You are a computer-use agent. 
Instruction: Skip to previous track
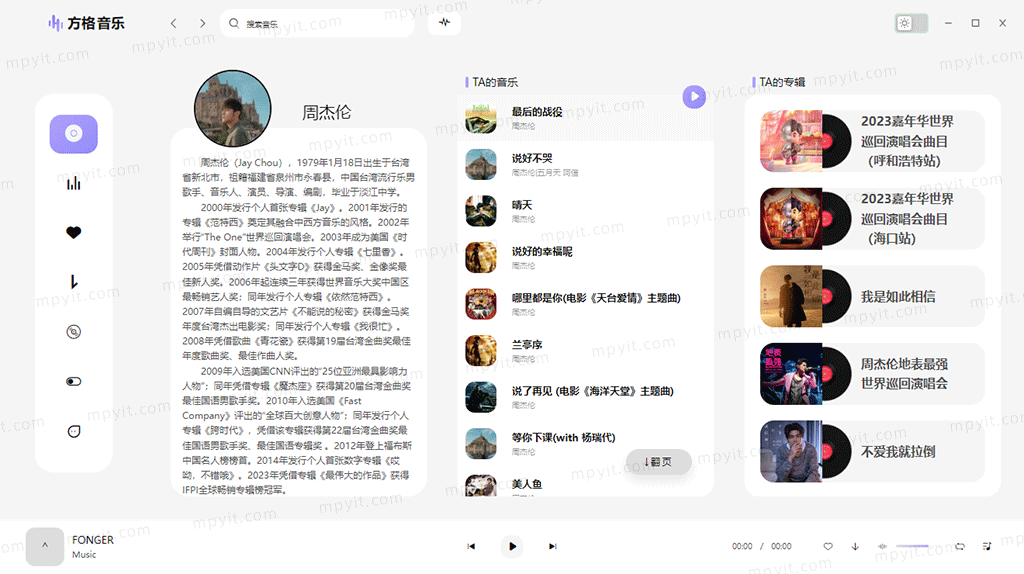point(471,547)
